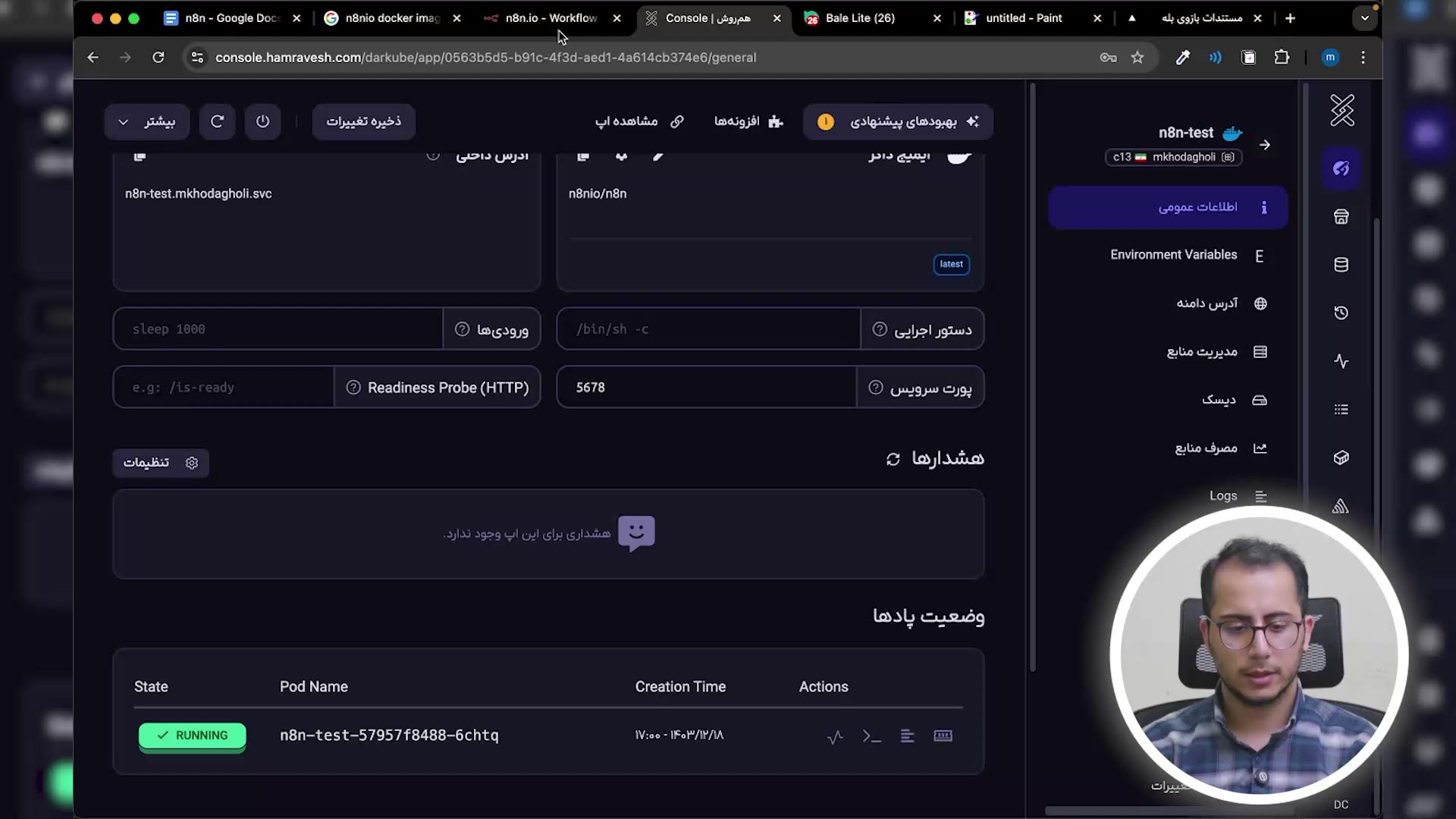
Task: Switch to Bale Lite (26) tab
Action: coord(872,18)
